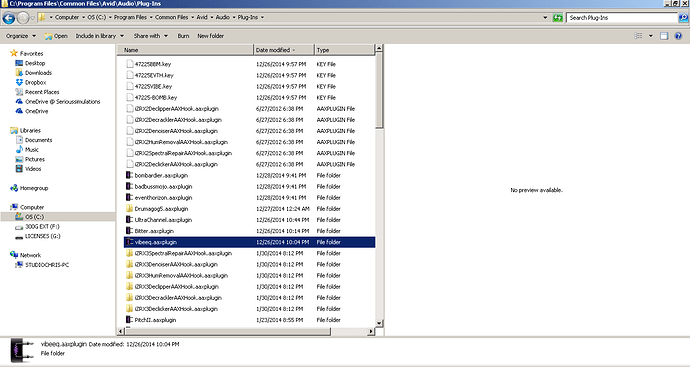Expand the Audio breadcrumb dropdown arrow
Screen dimensions: 690x367
(235, 18)
